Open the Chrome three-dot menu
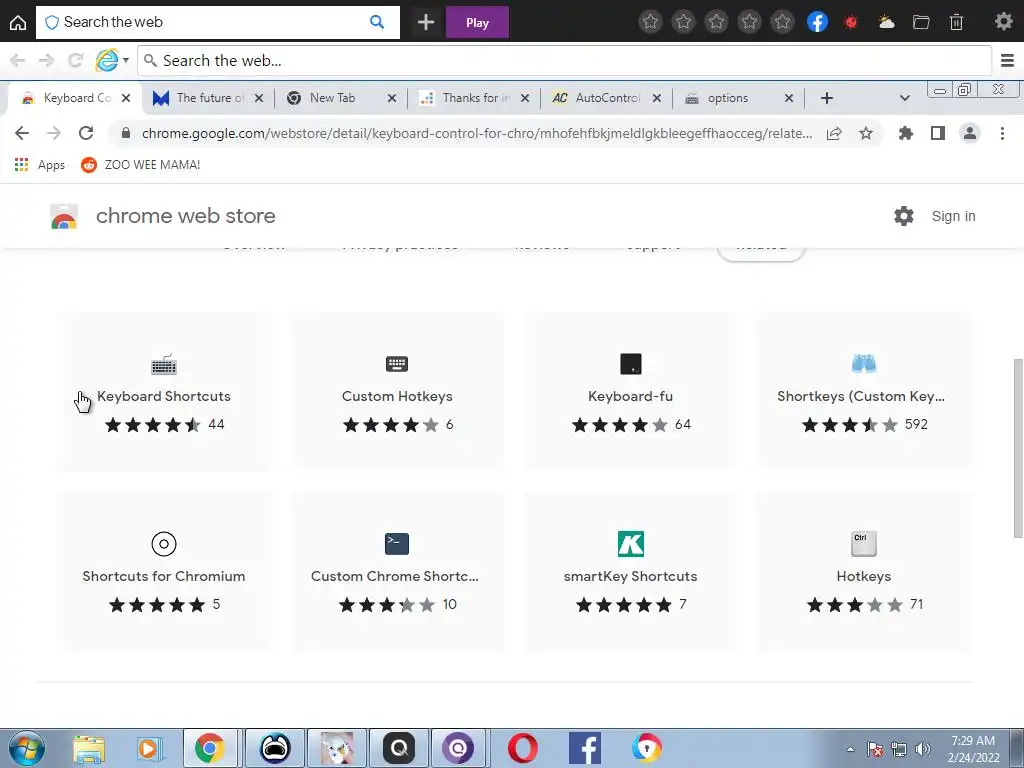The image size is (1024, 768). point(1002,133)
